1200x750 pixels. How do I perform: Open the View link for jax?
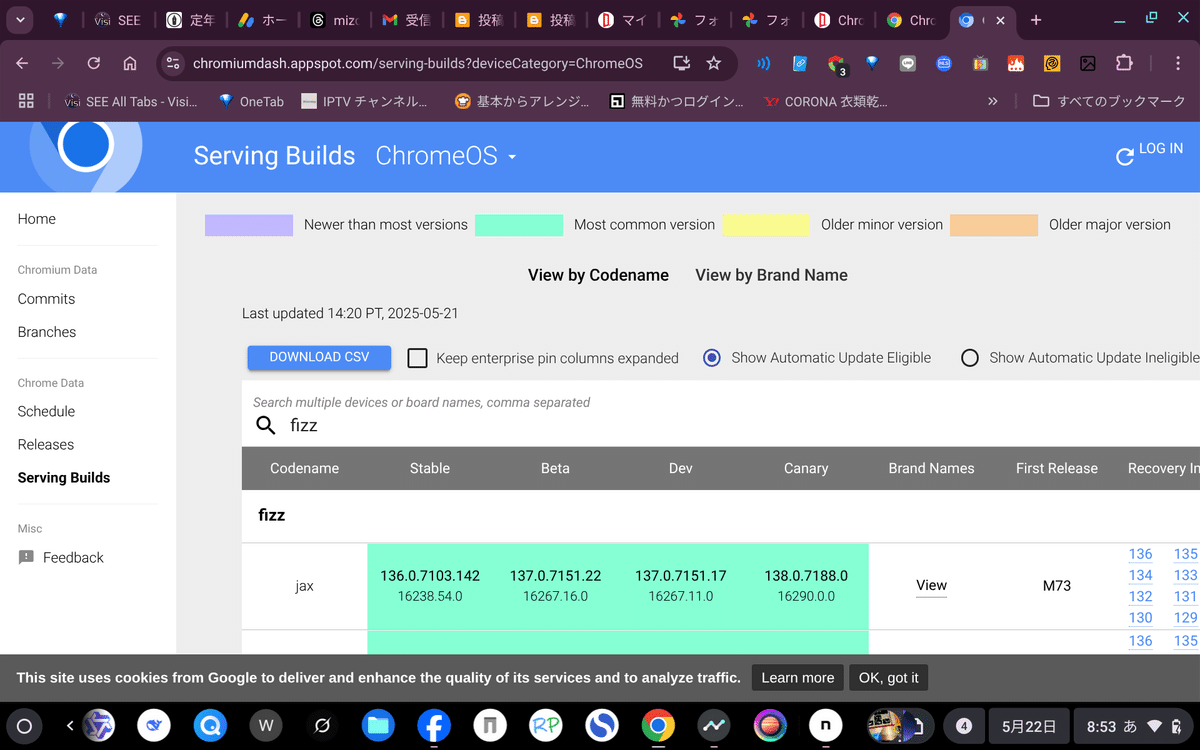tap(931, 585)
